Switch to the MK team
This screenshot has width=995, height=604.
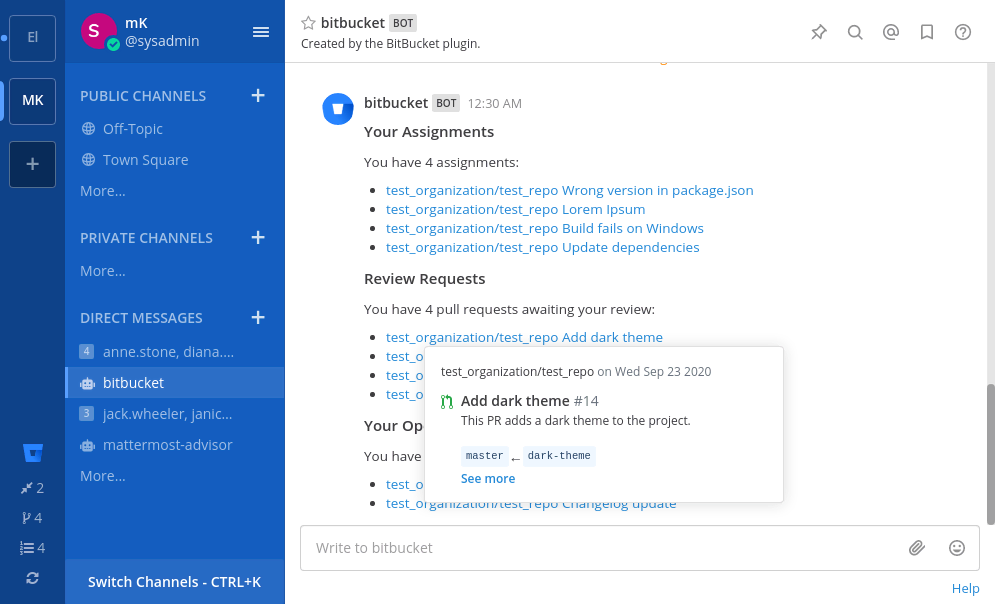point(32,101)
